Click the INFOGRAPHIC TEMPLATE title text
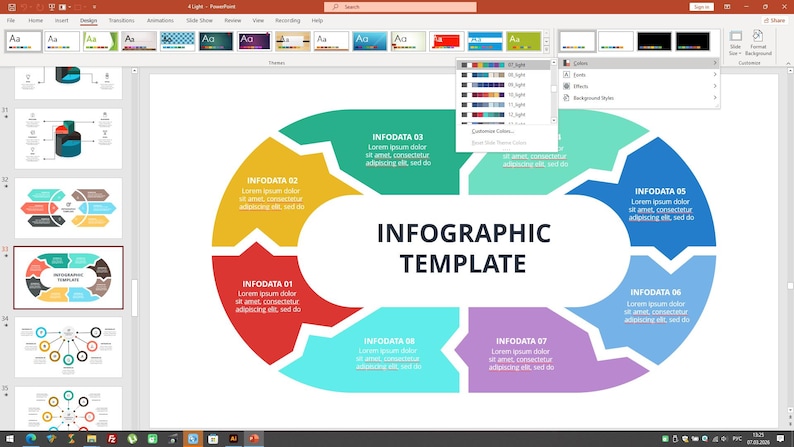The image size is (794, 447). 463,248
